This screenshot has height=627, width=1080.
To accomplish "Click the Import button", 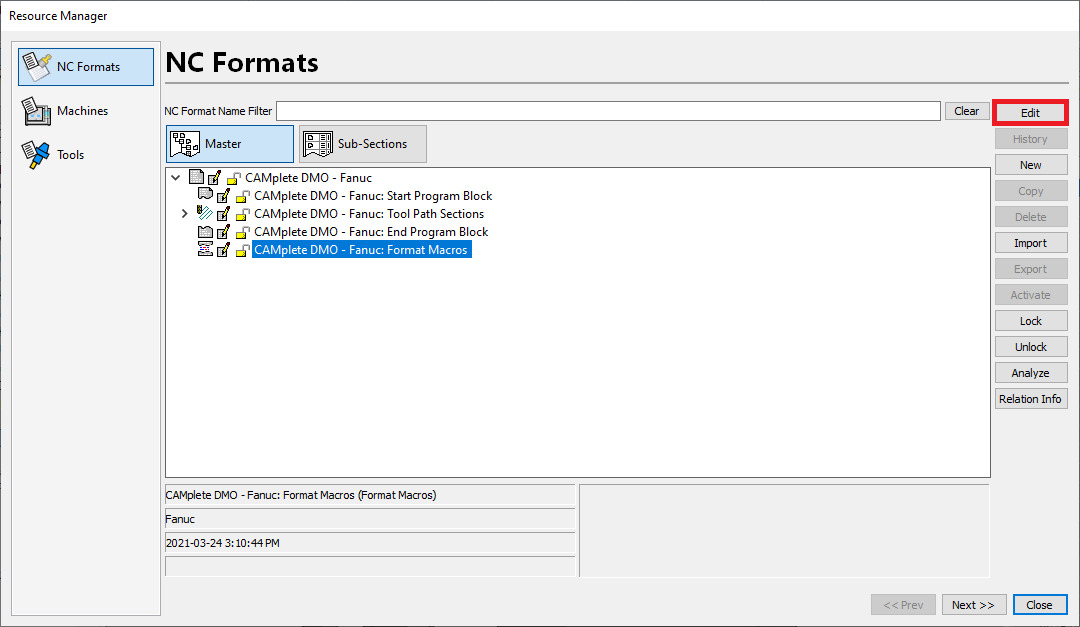I will 1031,243.
